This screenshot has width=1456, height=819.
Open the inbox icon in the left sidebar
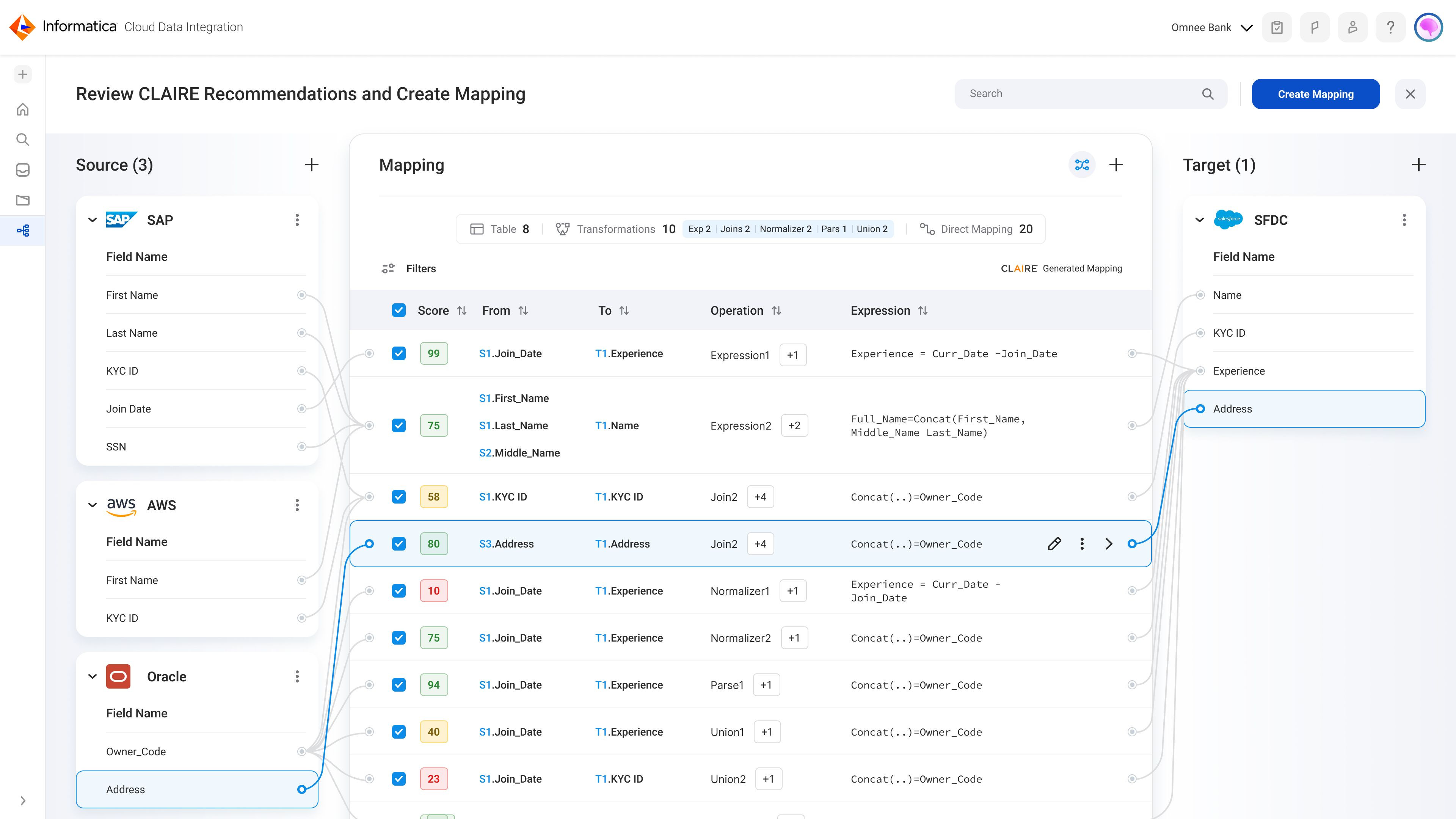[x=23, y=169]
